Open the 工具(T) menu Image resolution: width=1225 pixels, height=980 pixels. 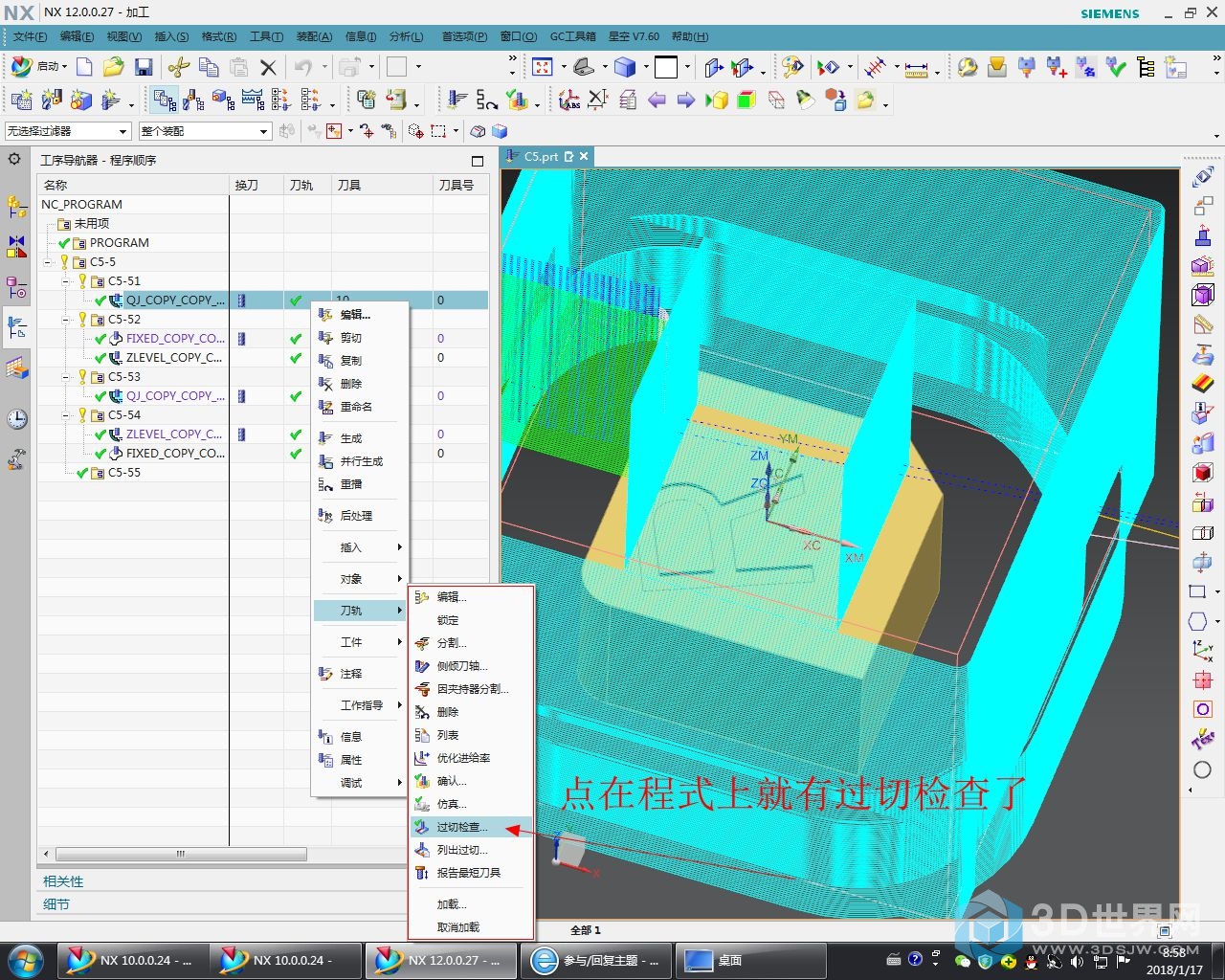click(266, 36)
